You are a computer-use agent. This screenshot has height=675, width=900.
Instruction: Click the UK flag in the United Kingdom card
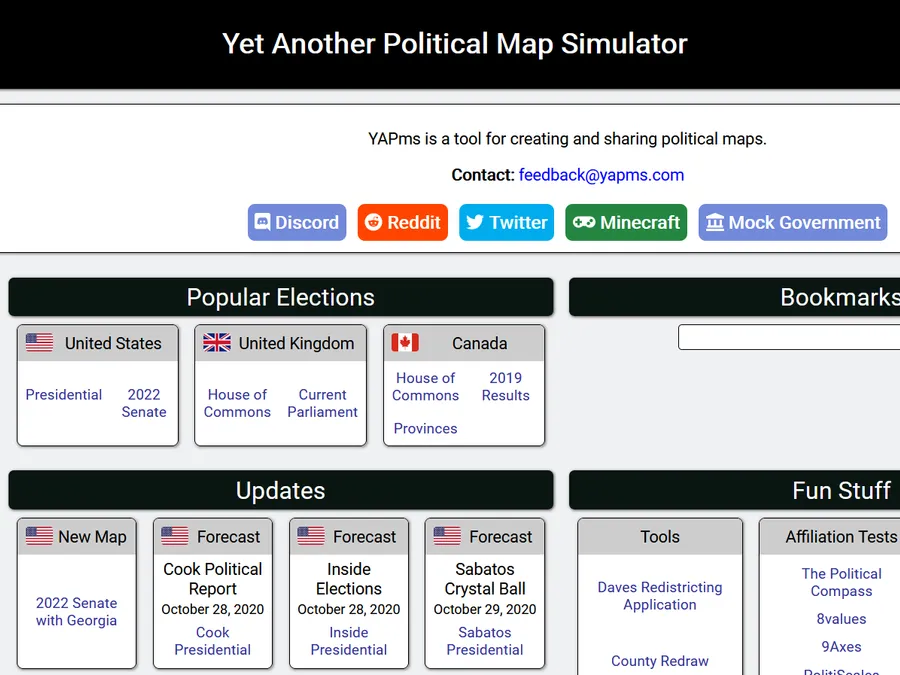point(217,343)
